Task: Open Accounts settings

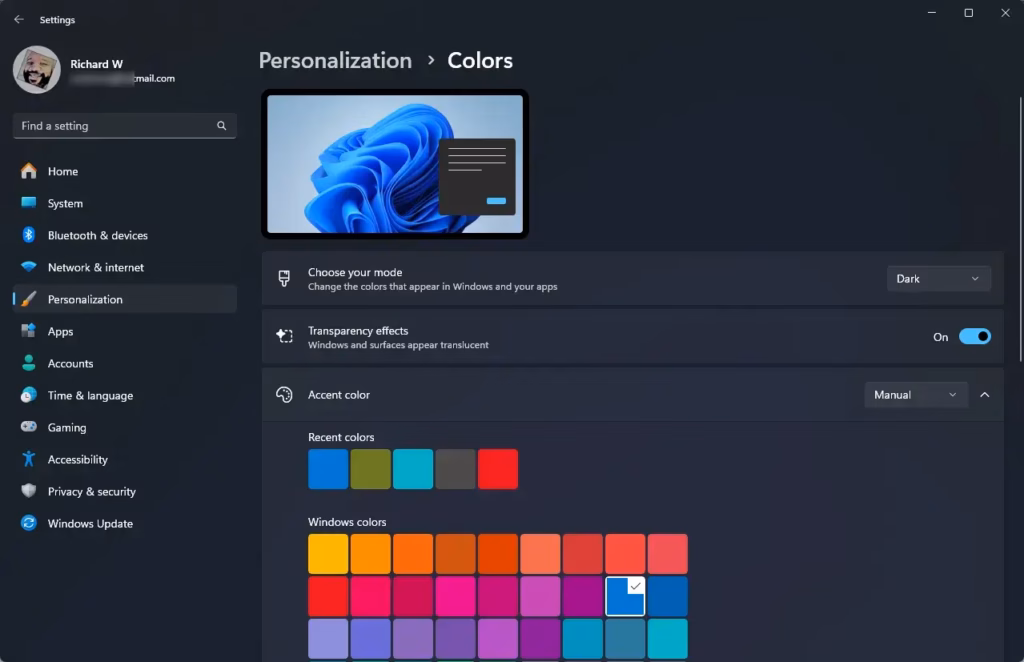Action: click(125, 363)
